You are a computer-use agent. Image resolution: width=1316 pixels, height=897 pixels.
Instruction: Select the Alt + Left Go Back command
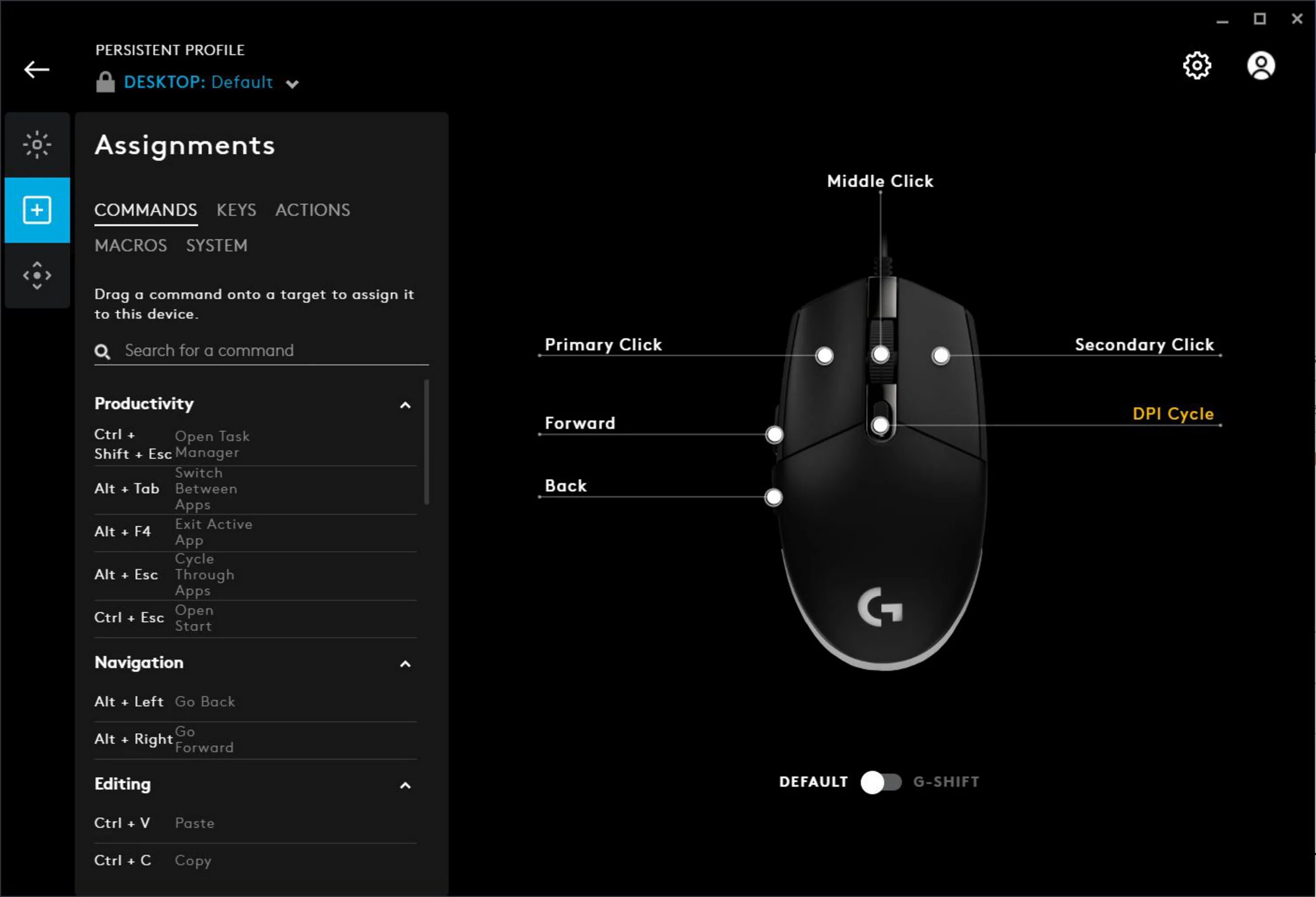pyautogui.click(x=255, y=702)
